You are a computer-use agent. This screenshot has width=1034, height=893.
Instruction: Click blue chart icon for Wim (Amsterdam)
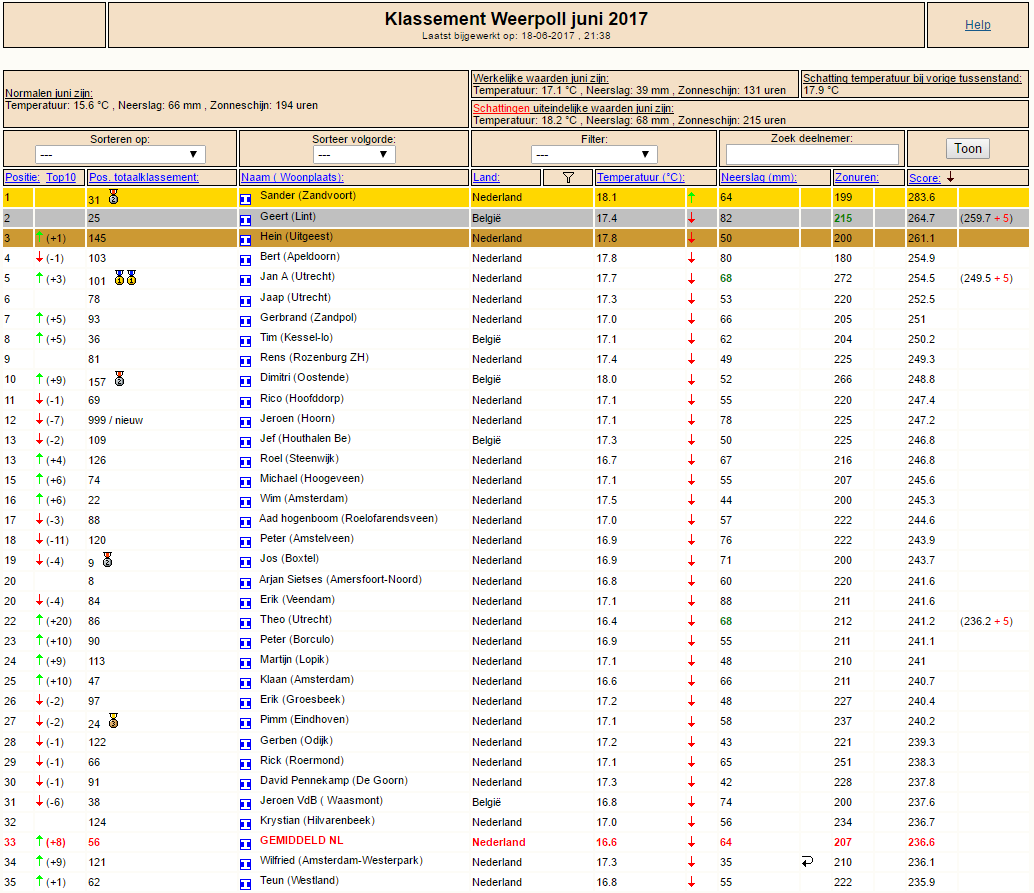click(x=245, y=502)
